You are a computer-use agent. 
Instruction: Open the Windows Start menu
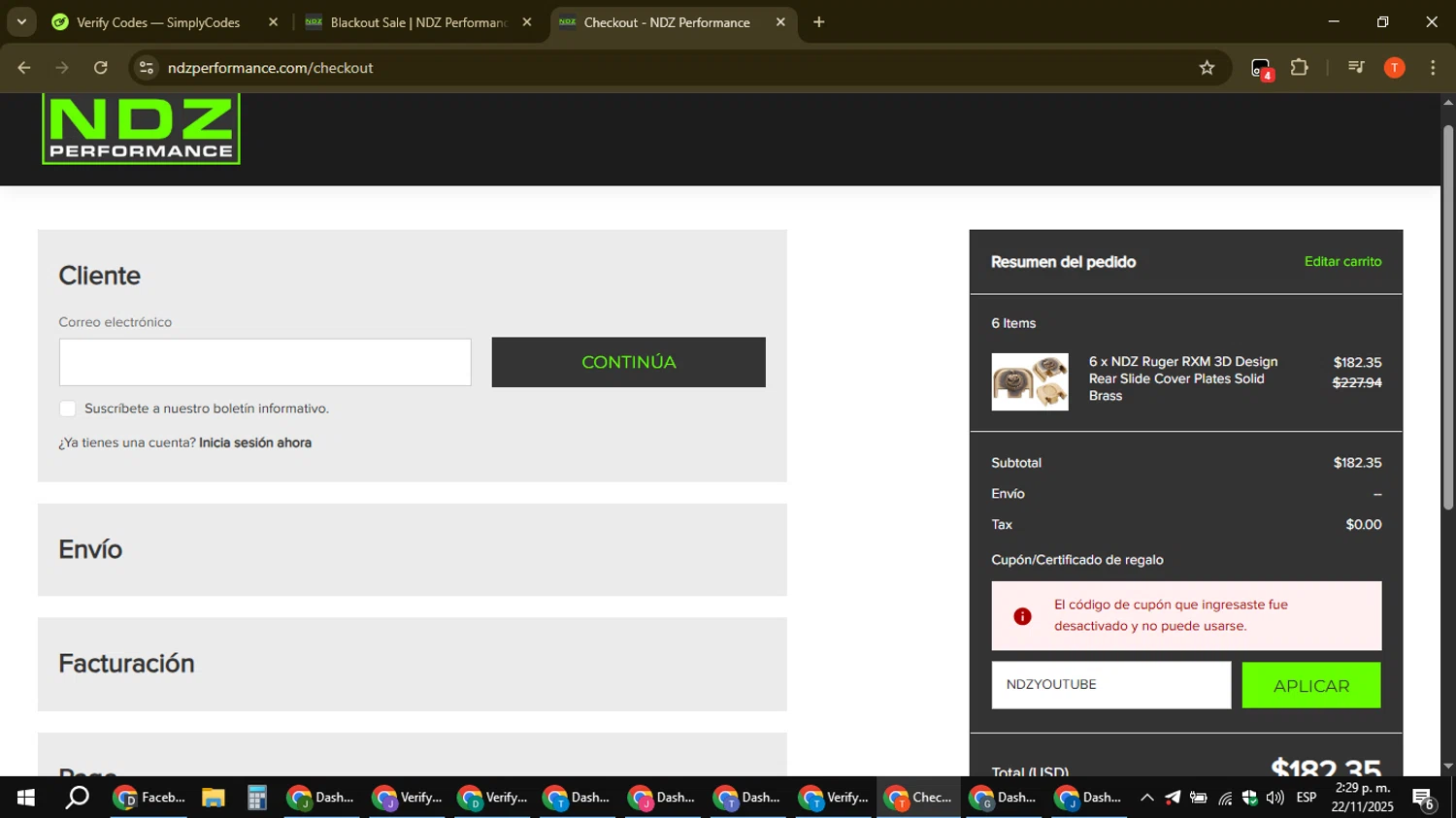tap(25, 798)
